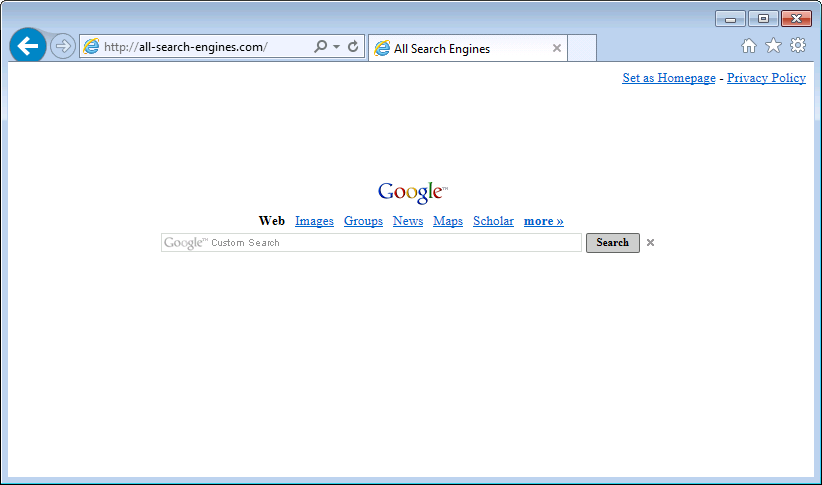Go back with the blue back arrow
This screenshot has height=485, width=822.
point(28,46)
